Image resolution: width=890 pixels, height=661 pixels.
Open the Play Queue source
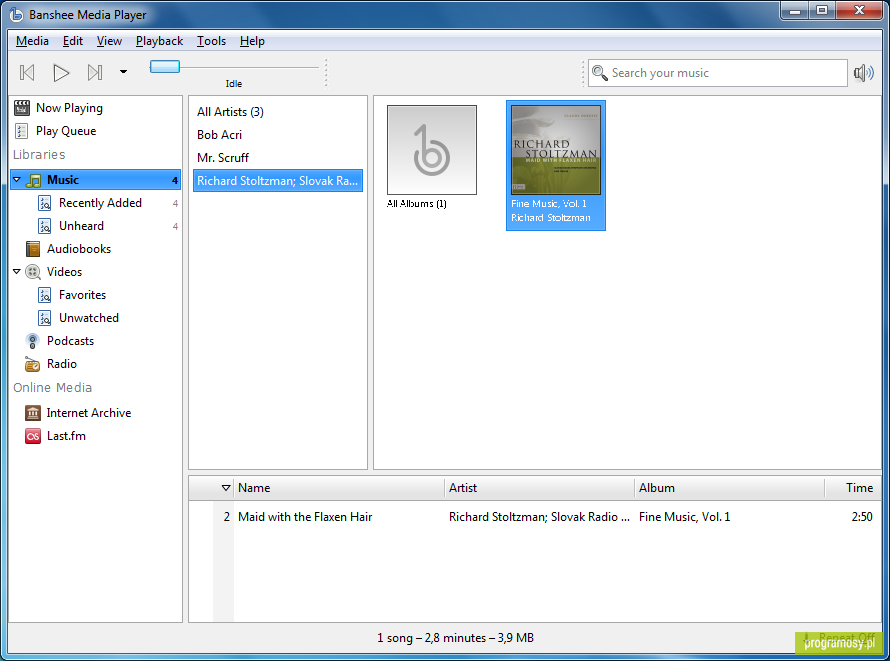click(x=66, y=131)
